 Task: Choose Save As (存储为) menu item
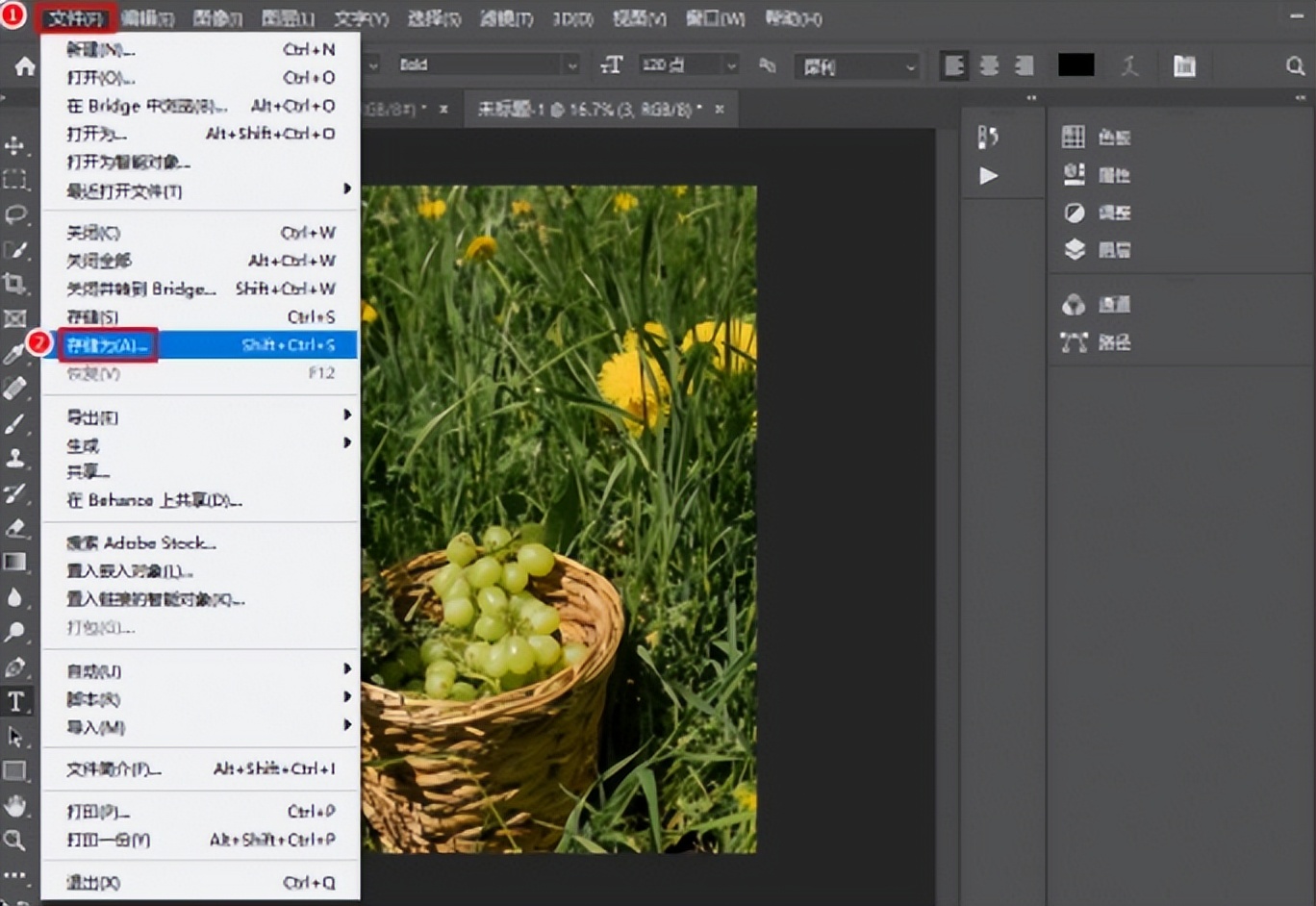[x=108, y=344]
